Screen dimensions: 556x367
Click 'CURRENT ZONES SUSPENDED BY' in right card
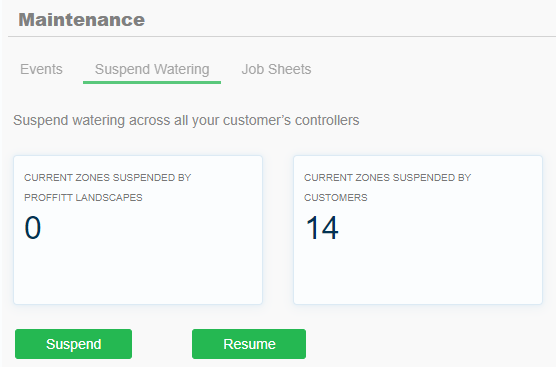click(x=387, y=178)
